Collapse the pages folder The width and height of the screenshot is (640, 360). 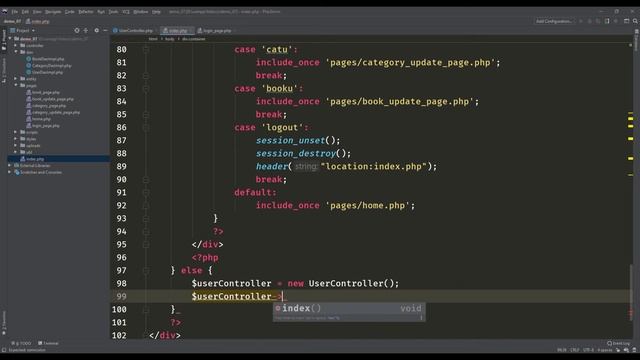point(16,85)
